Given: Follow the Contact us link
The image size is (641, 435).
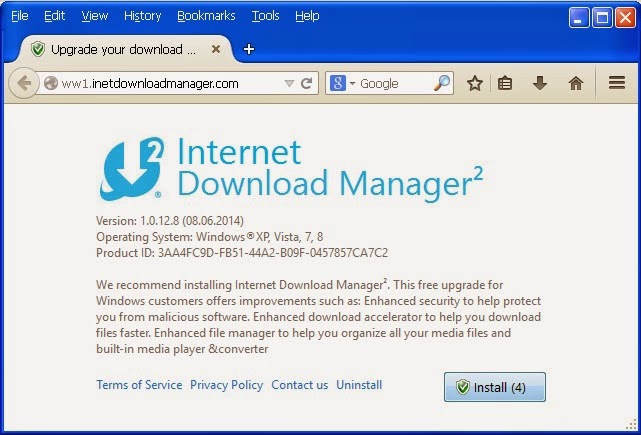Looking at the screenshot, I should 300,385.
